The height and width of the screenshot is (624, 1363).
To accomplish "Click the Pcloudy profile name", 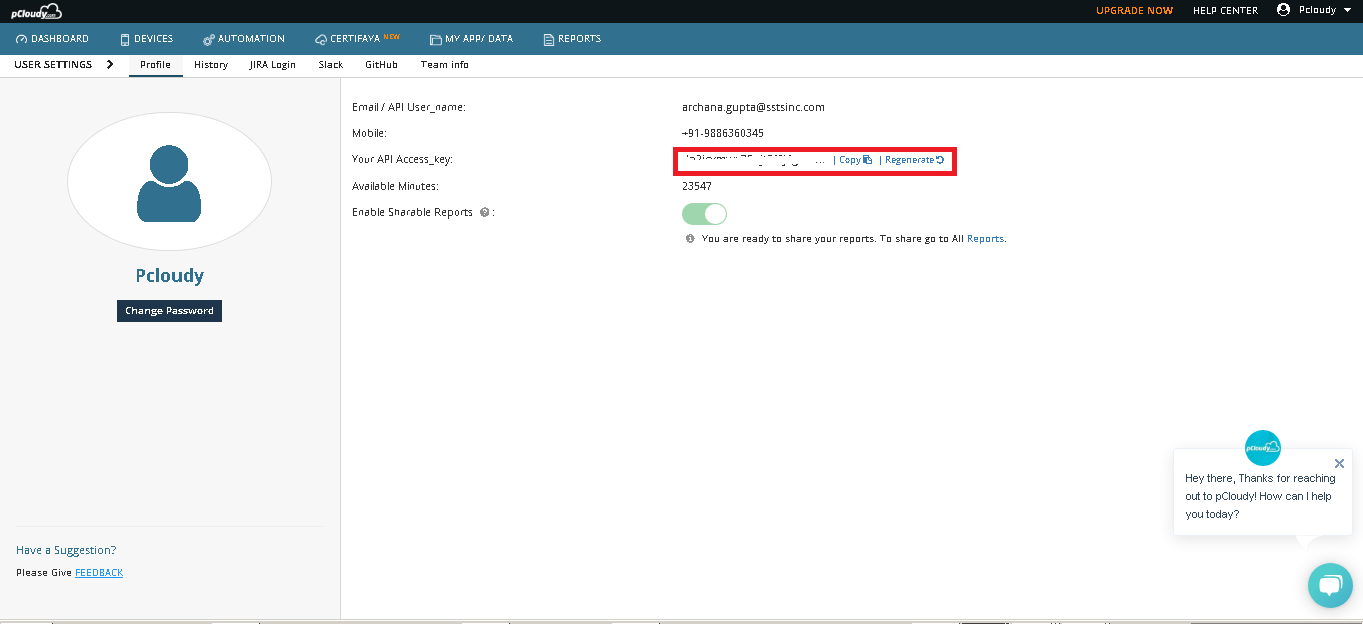I will tap(169, 276).
